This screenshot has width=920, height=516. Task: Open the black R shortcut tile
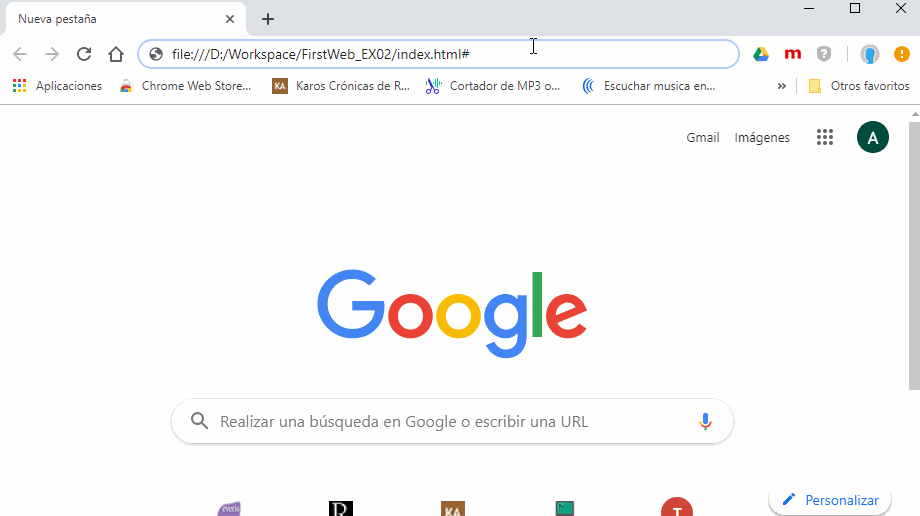[x=341, y=508]
